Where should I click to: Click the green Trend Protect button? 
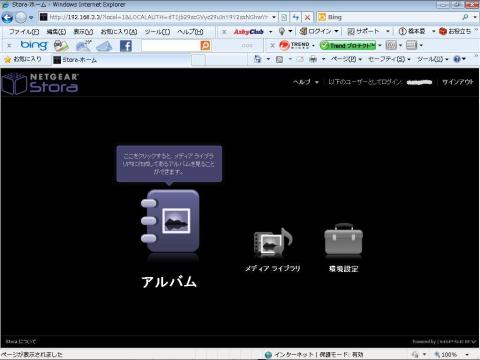coord(348,45)
